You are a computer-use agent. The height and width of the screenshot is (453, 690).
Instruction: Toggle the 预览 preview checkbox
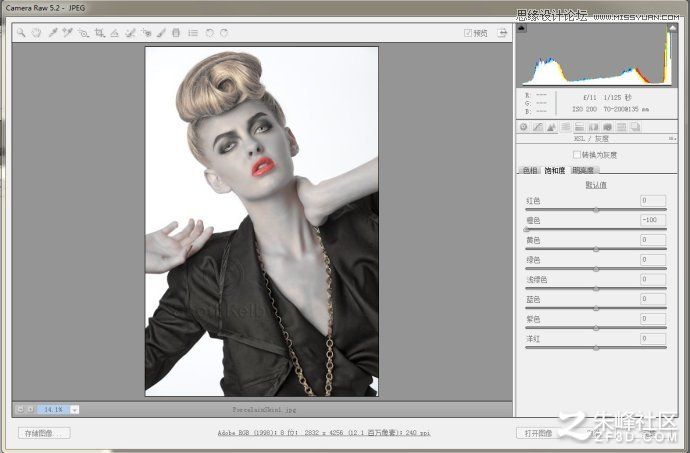point(468,33)
